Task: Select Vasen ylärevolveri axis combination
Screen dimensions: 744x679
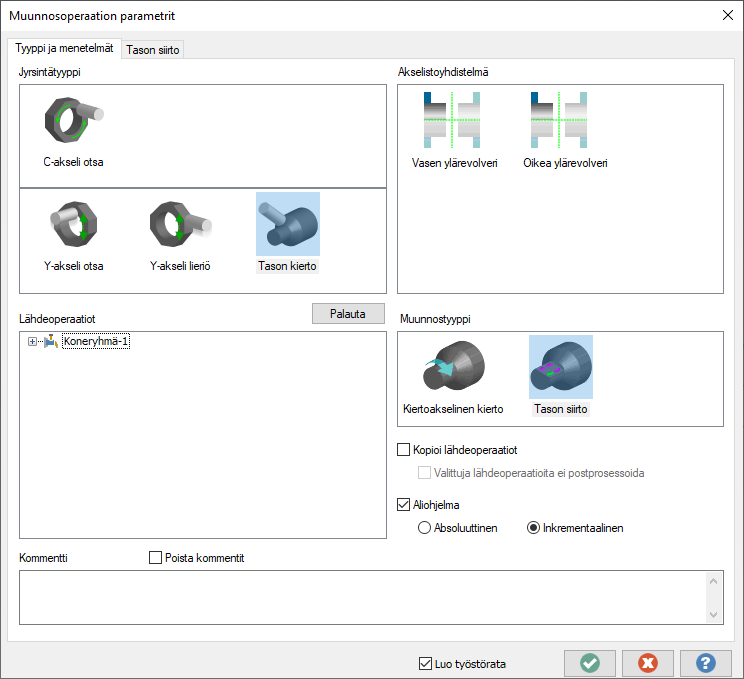Action: (x=454, y=123)
